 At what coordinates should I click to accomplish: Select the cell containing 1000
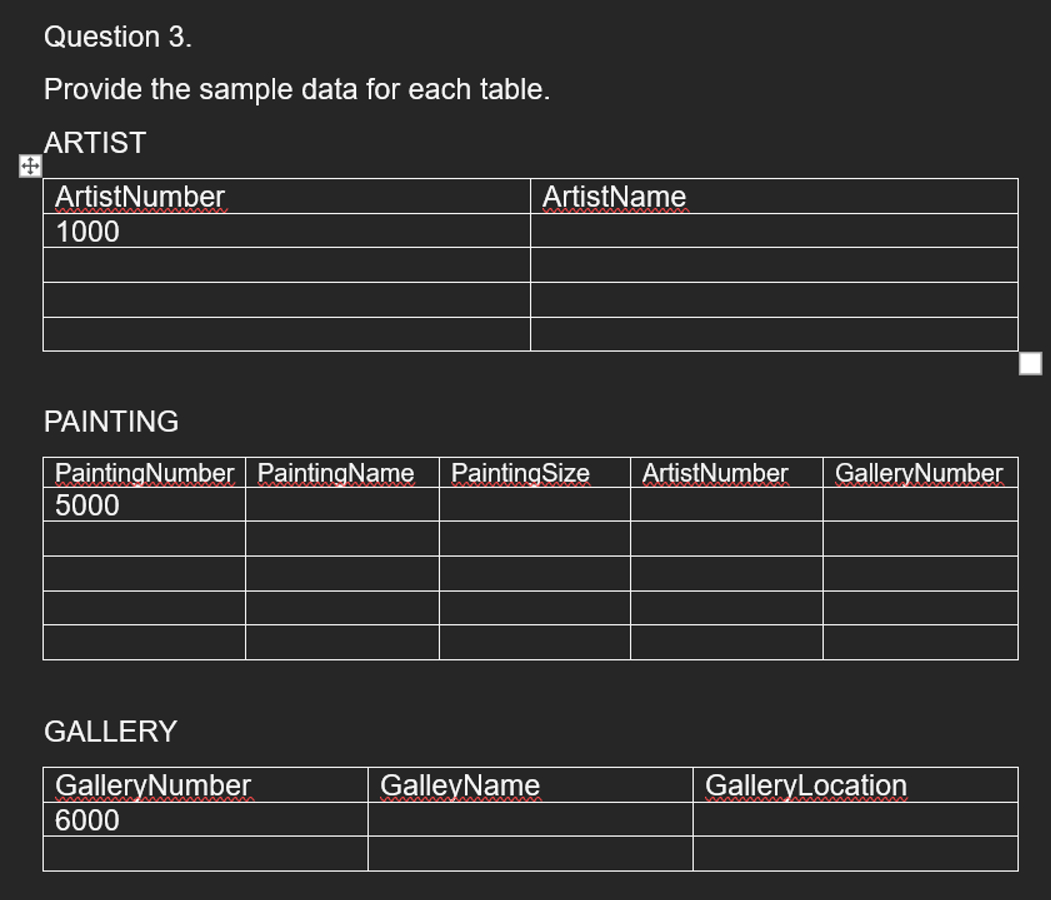coord(287,231)
